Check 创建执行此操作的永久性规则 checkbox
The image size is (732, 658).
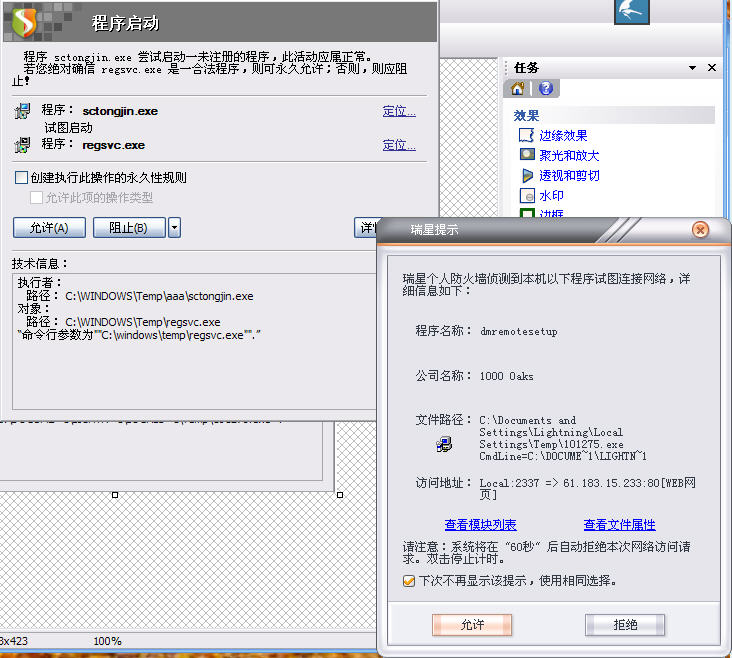[x=21, y=177]
